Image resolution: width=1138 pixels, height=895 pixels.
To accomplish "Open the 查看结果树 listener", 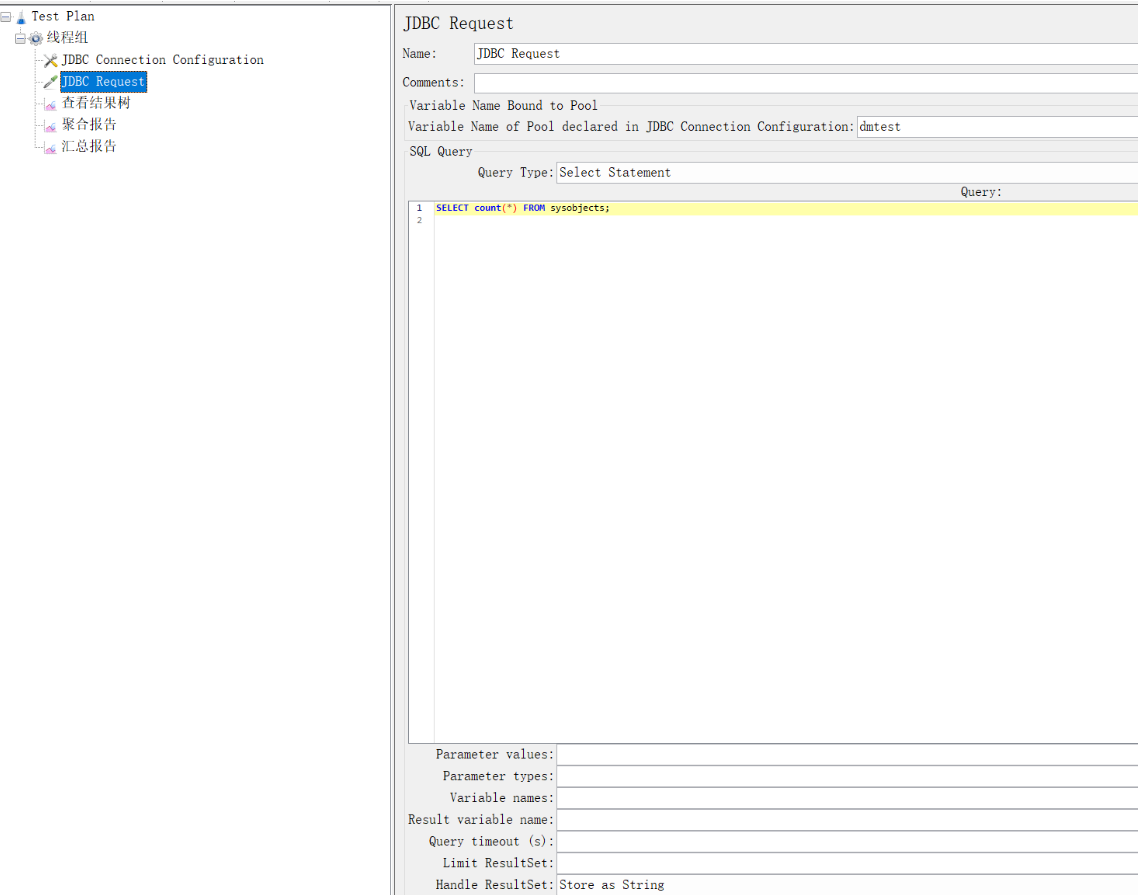I will [96, 103].
